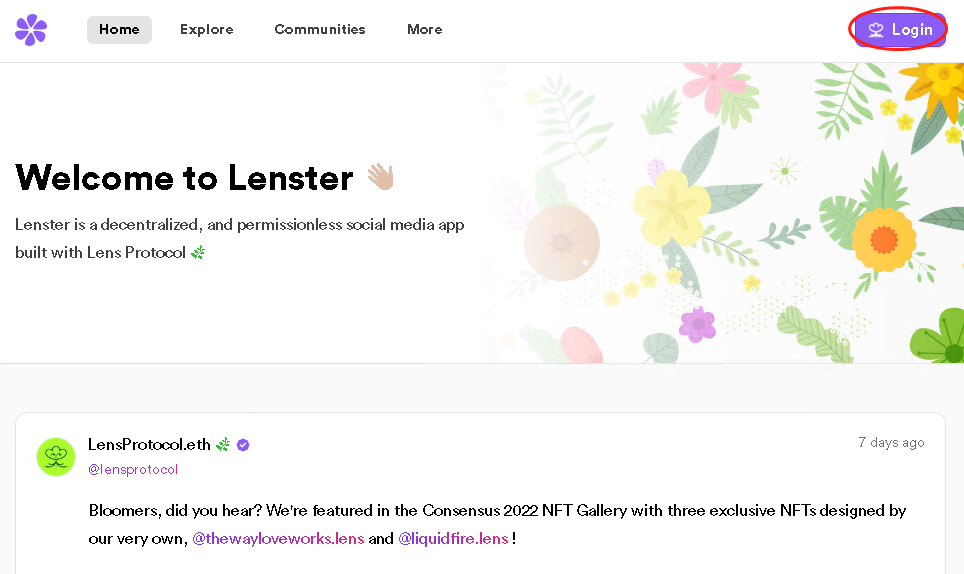Click the Lenster description paragraph

(240, 238)
